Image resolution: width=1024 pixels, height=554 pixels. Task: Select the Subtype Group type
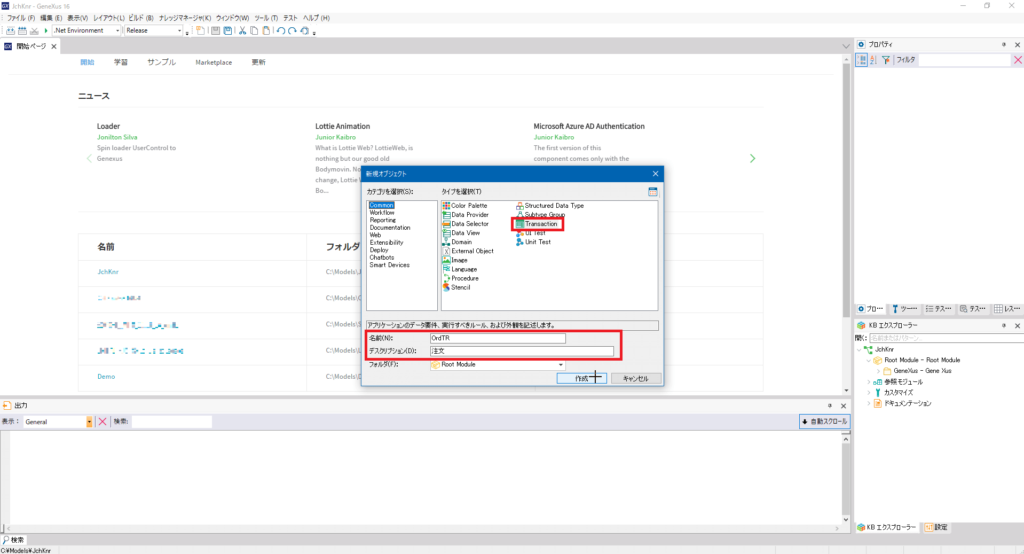click(x=540, y=215)
